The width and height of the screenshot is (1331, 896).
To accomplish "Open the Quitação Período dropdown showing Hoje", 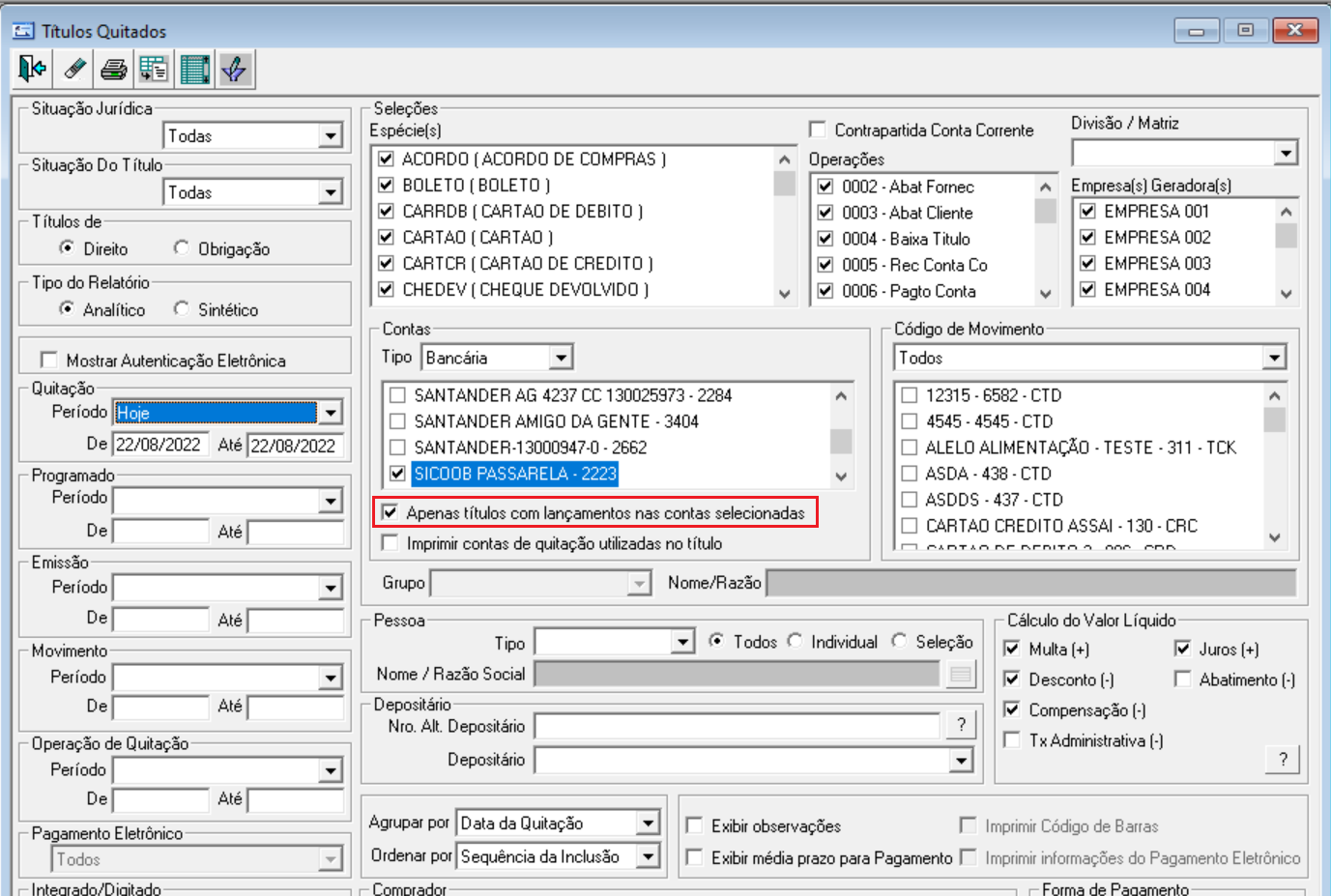I will 331,413.
